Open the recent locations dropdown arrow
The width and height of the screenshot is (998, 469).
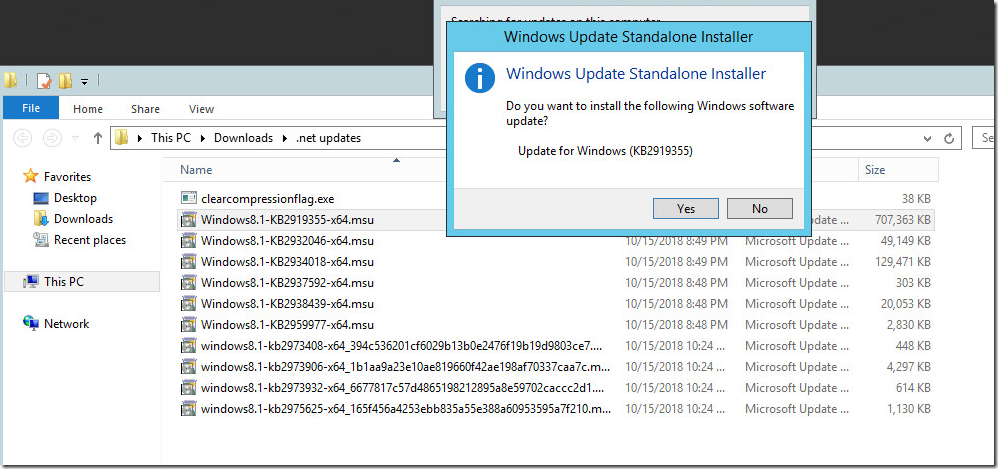[x=75, y=138]
